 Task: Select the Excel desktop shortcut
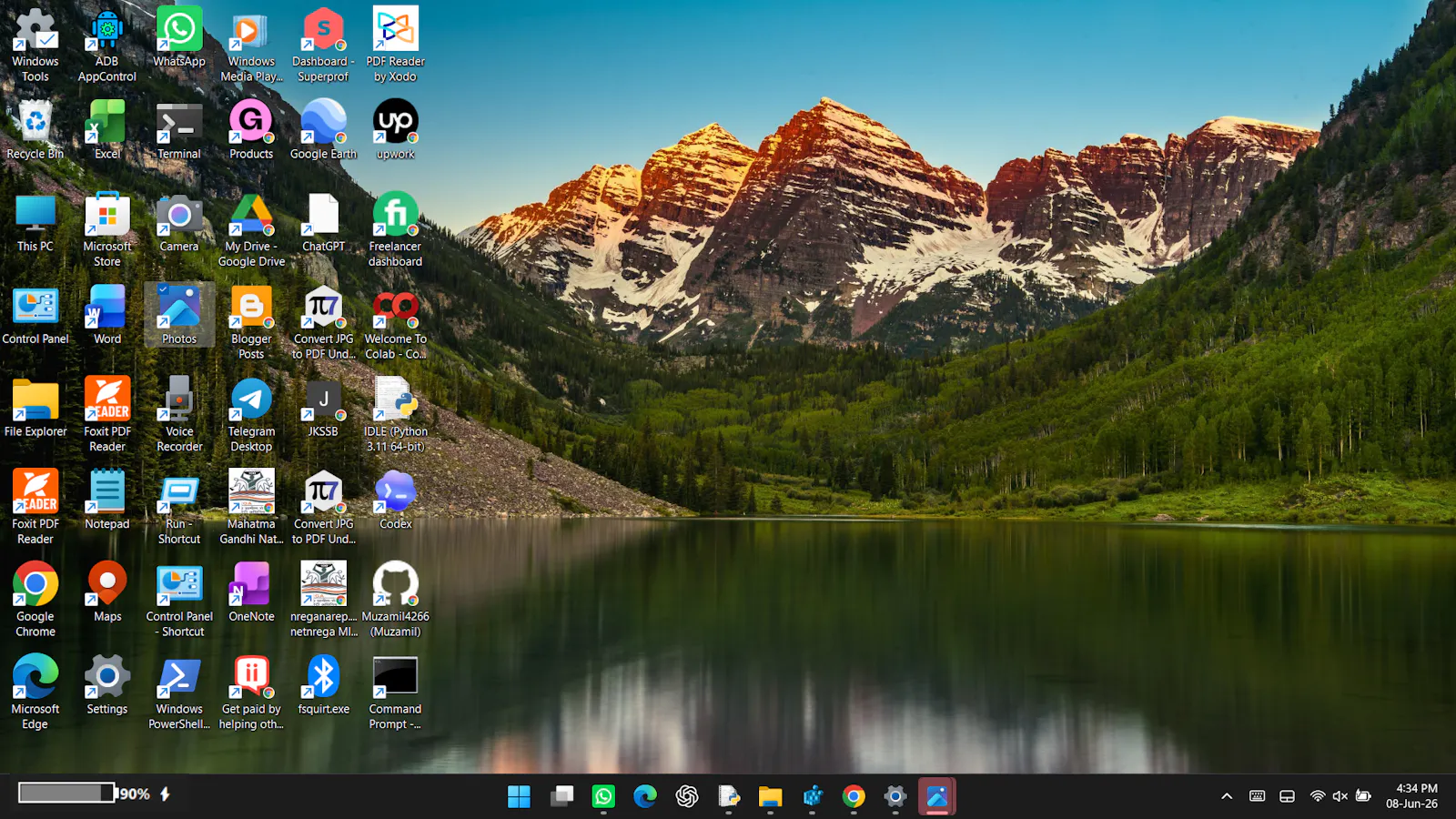click(x=107, y=130)
